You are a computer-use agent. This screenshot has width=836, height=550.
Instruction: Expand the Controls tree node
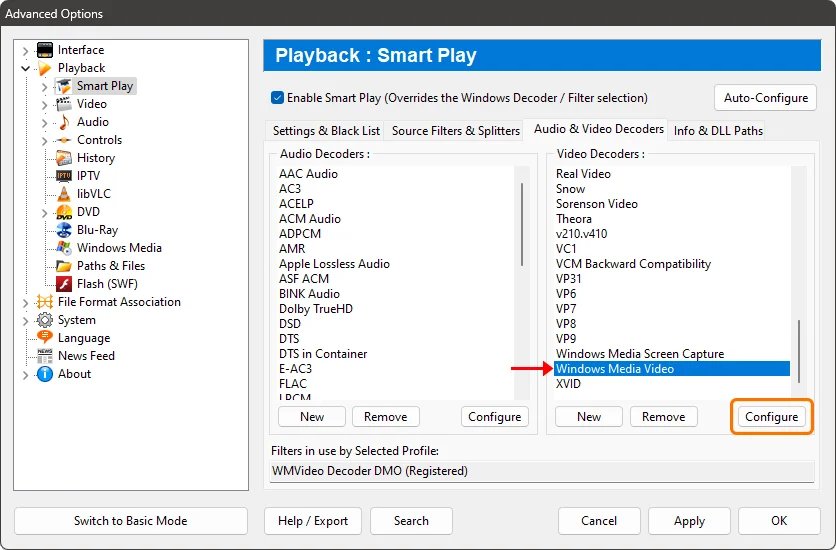tap(45, 141)
